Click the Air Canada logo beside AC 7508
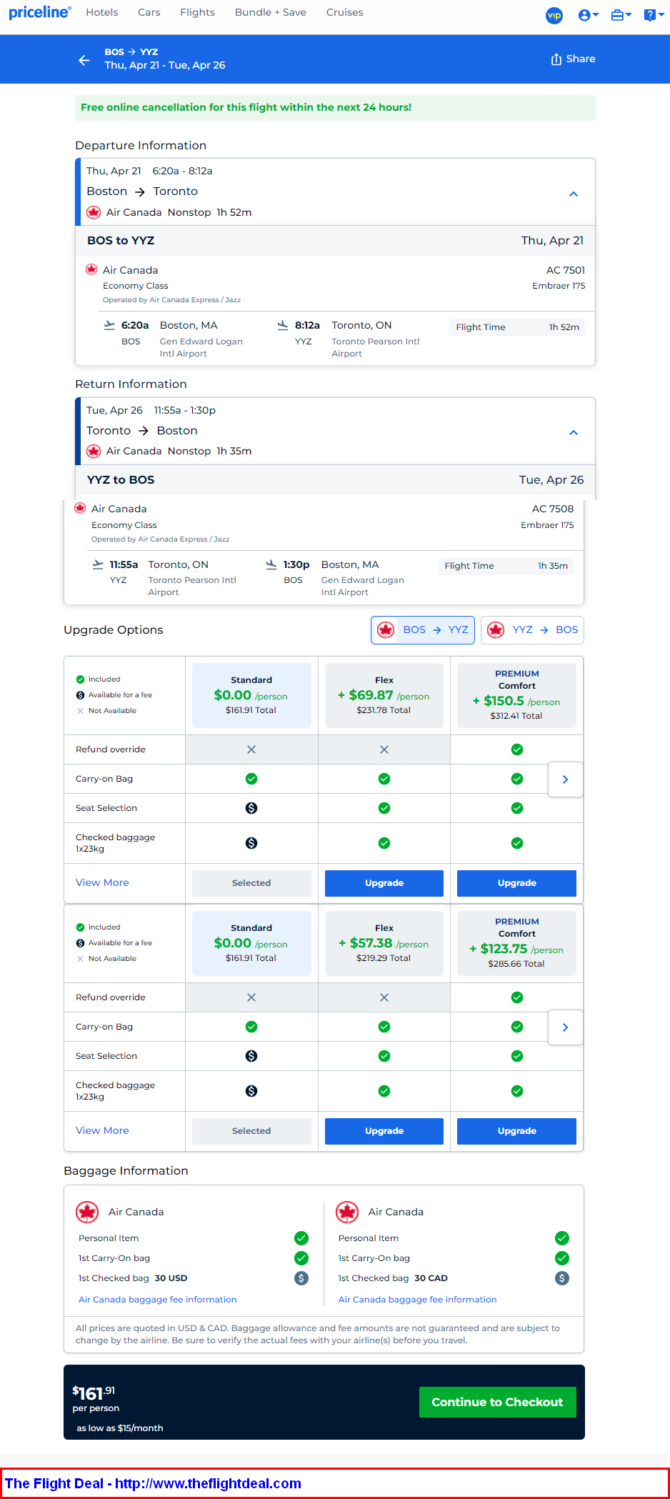This screenshot has height=1499, width=670. click(80, 509)
